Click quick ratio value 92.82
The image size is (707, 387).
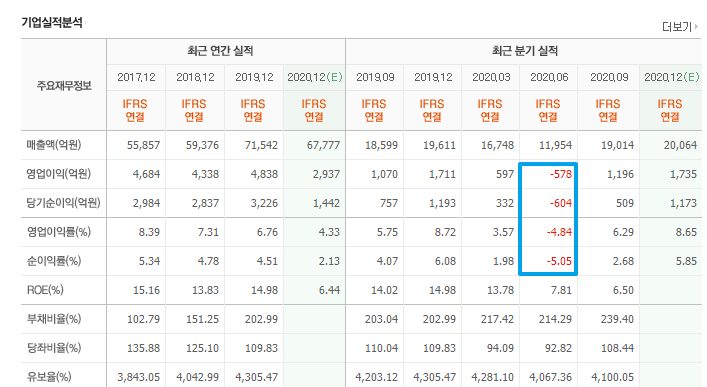pos(558,348)
